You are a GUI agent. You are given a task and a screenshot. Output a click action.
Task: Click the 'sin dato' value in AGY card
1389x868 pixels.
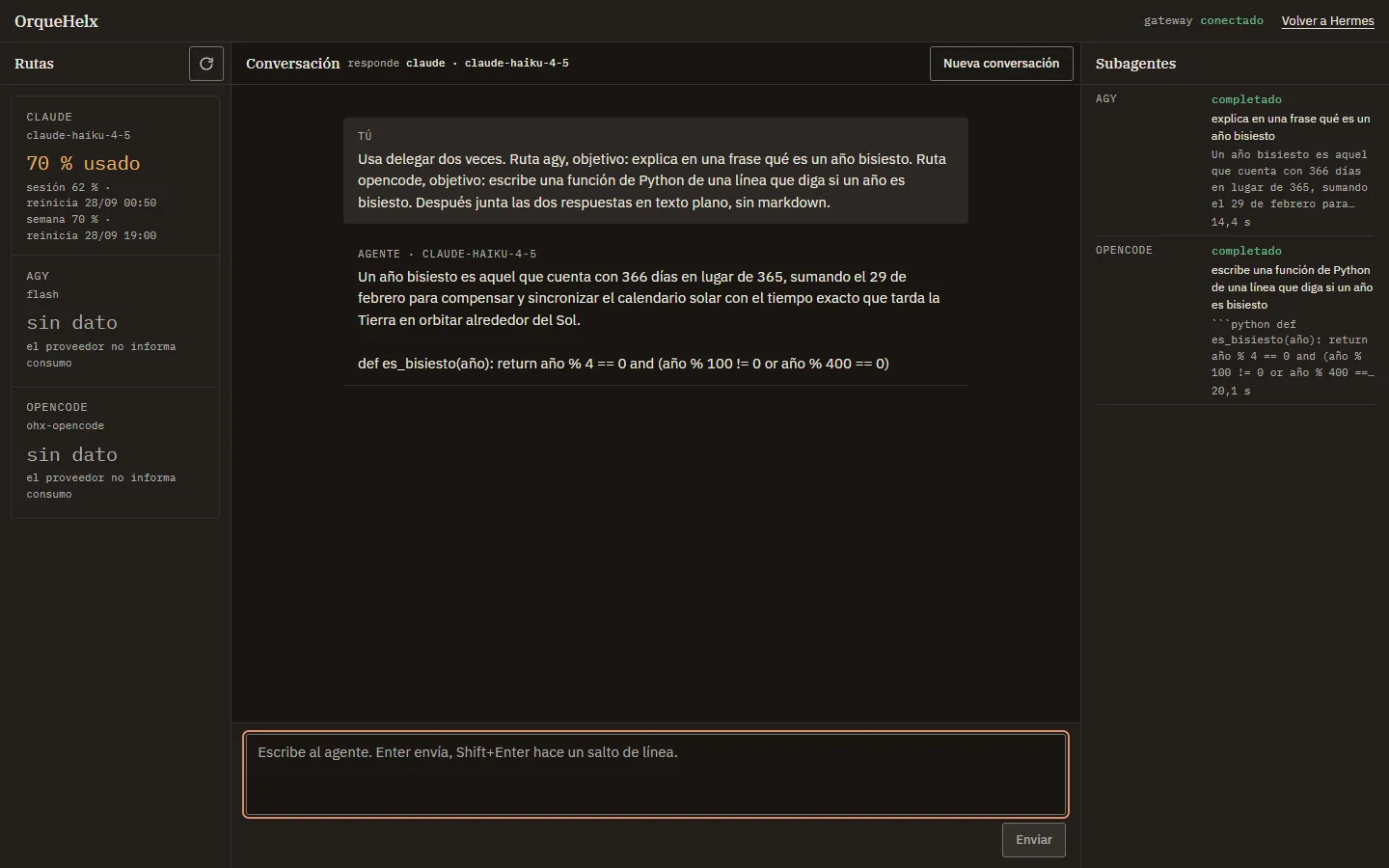[72, 322]
